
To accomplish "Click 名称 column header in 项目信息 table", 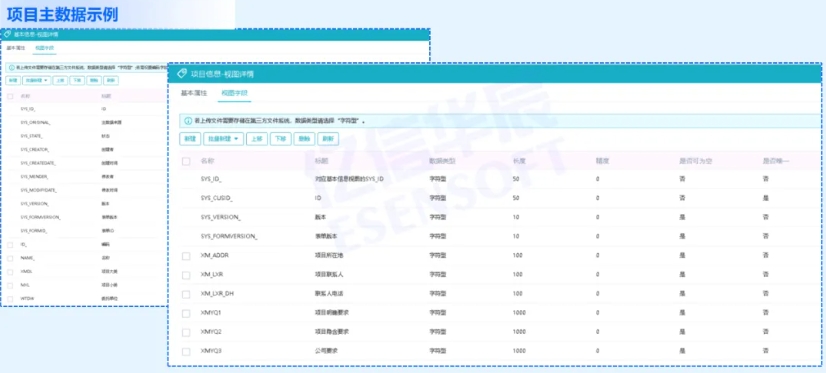I will pyautogui.click(x=208, y=161).
